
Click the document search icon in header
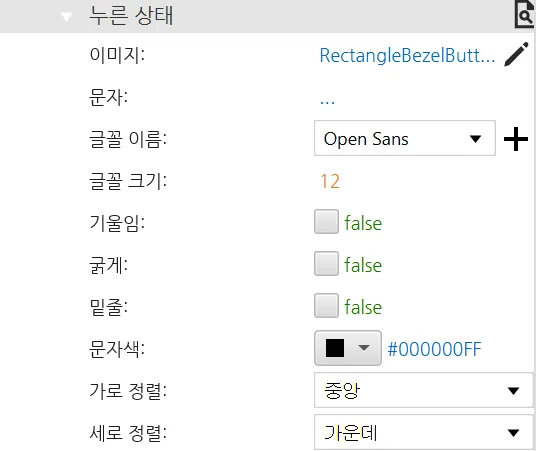524,14
